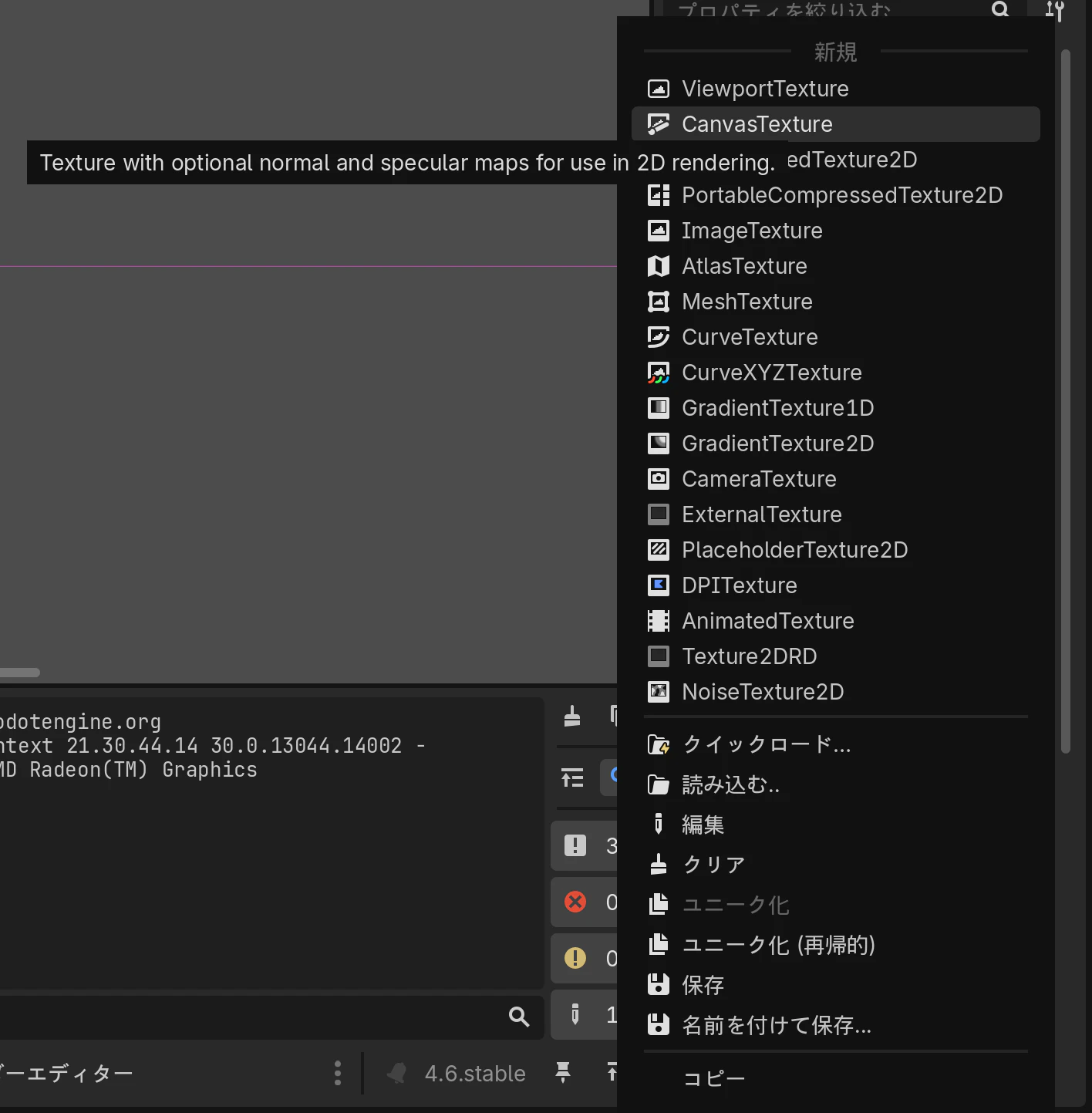This screenshot has height=1113, width=1092.
Task: Pick the MeshTexture icon entry
Action: [835, 302]
